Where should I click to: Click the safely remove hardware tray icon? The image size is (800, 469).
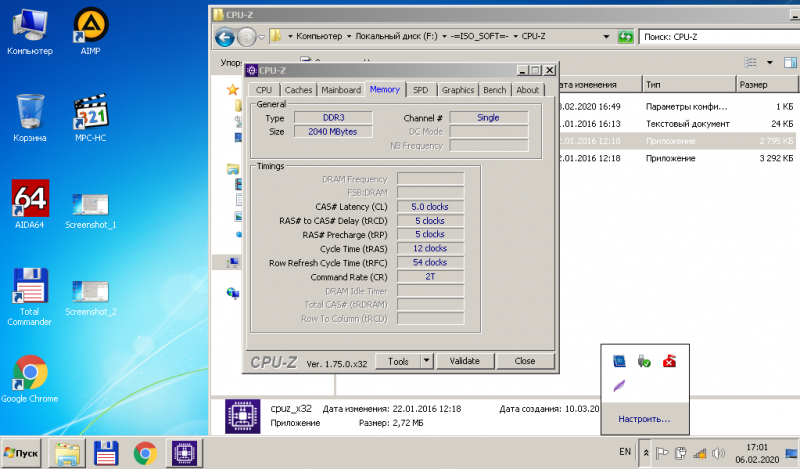pyautogui.click(x=644, y=362)
